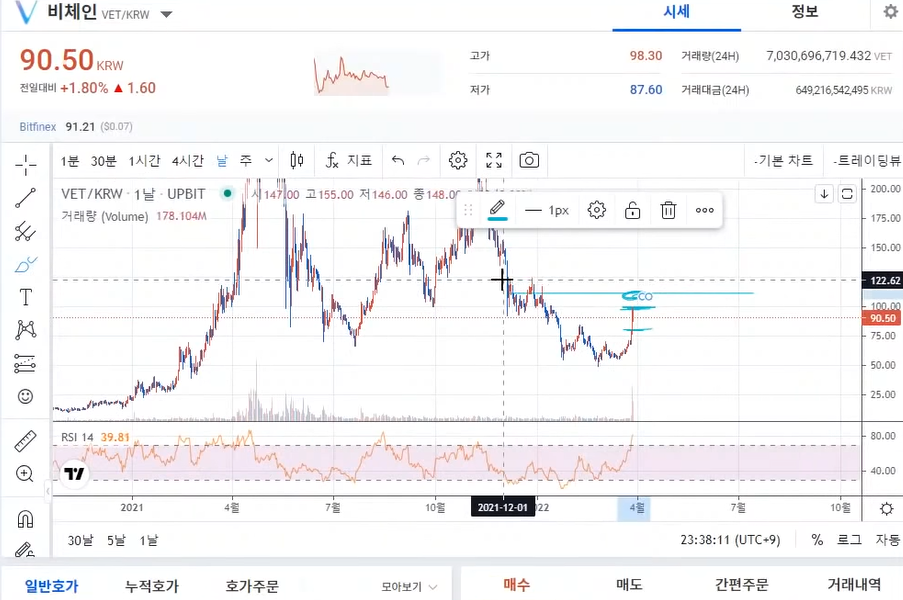Image resolution: width=903 pixels, height=600 pixels.
Task: Toggle 자동 auto scale
Action: click(887, 540)
